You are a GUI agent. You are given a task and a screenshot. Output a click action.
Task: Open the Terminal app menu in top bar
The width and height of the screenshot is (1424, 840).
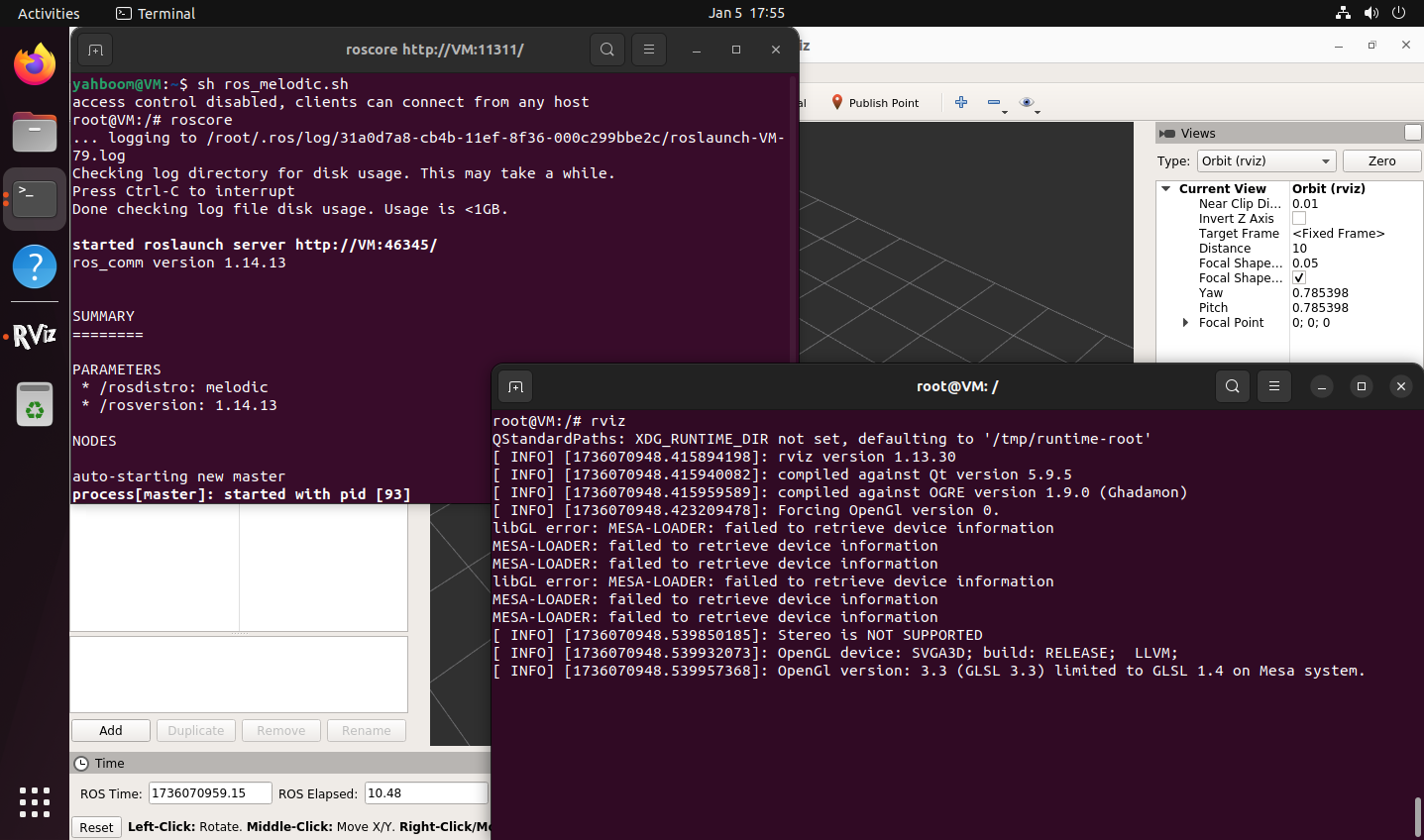click(156, 13)
